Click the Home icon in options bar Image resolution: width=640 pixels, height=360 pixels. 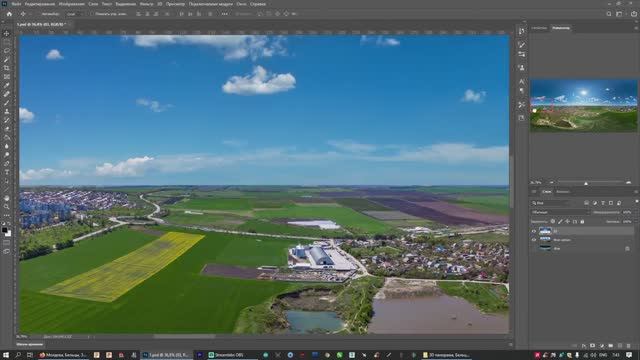(x=9, y=14)
